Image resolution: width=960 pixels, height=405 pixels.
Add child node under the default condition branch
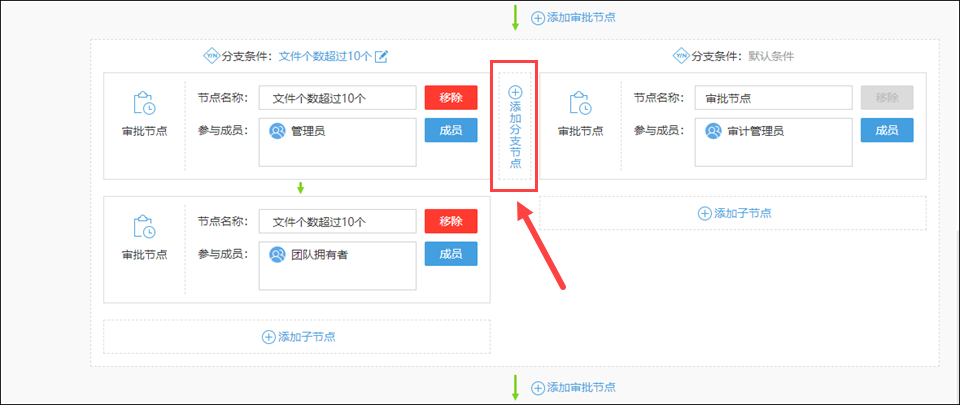coord(733,213)
